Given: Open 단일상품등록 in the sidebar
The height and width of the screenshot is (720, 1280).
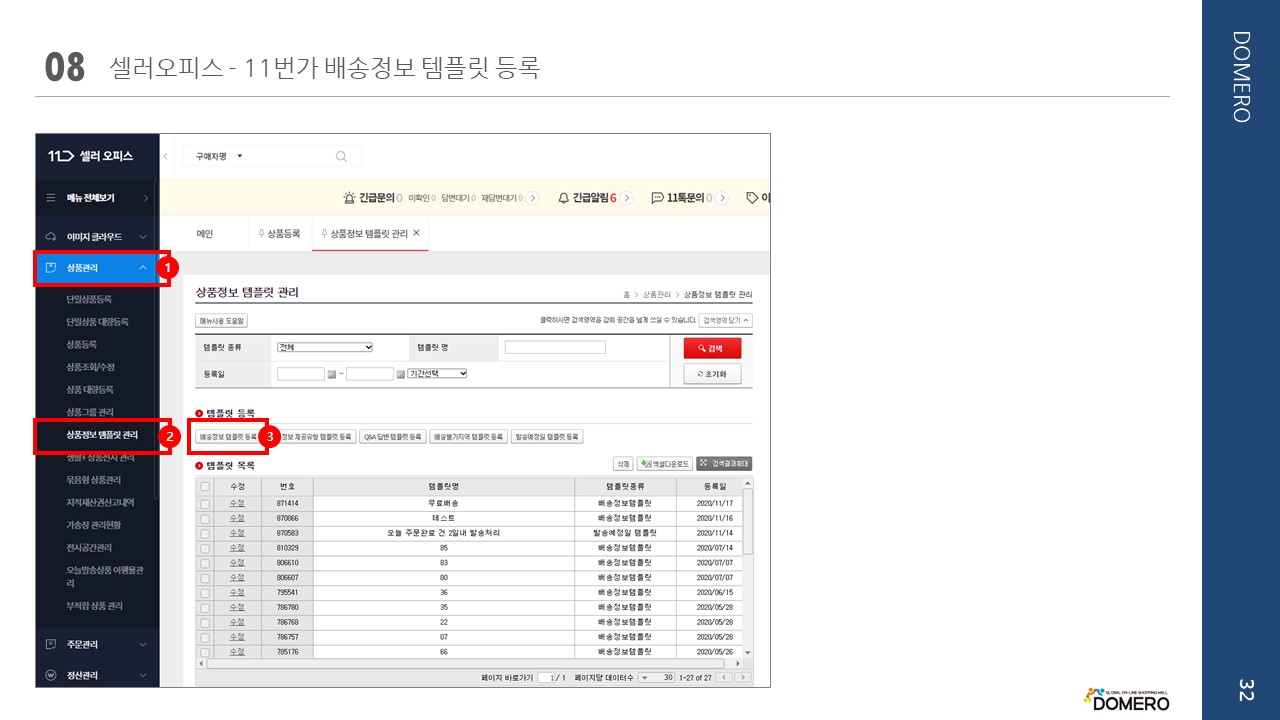Looking at the screenshot, I should coord(89,299).
